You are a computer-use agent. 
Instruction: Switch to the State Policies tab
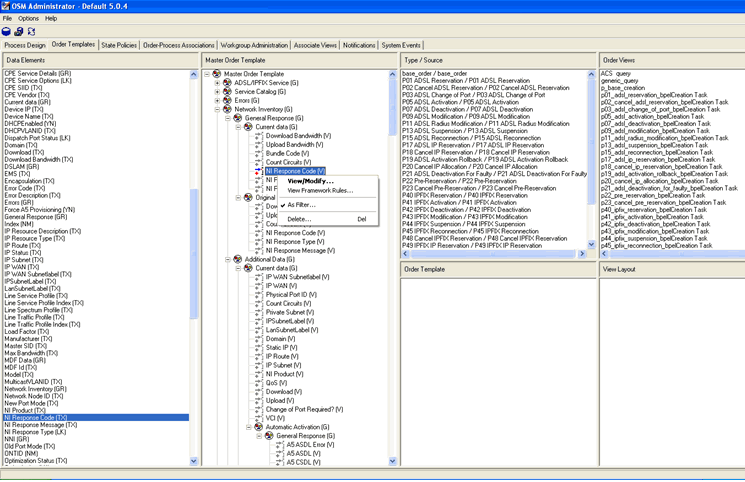coord(119,45)
